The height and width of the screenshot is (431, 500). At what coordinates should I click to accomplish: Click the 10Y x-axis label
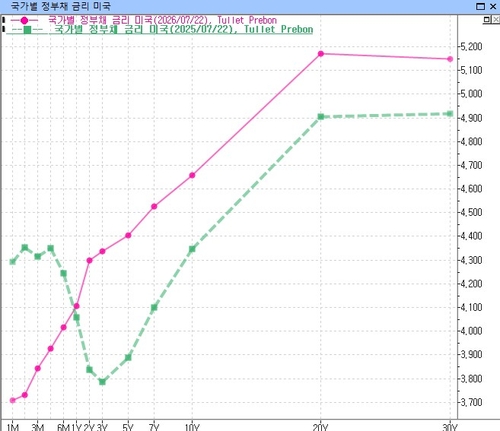coord(192,427)
